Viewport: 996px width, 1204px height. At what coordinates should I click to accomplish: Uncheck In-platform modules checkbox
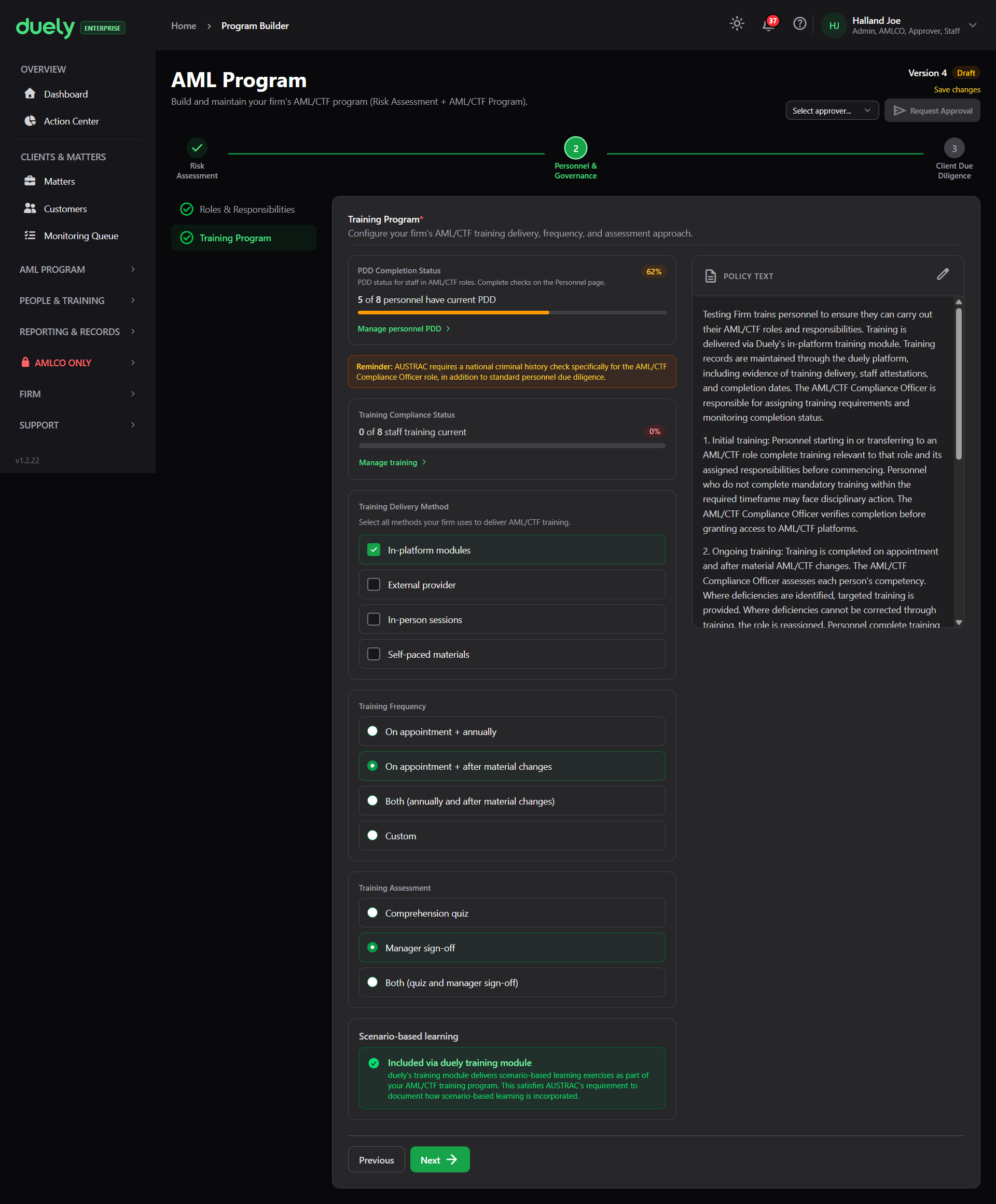(374, 550)
